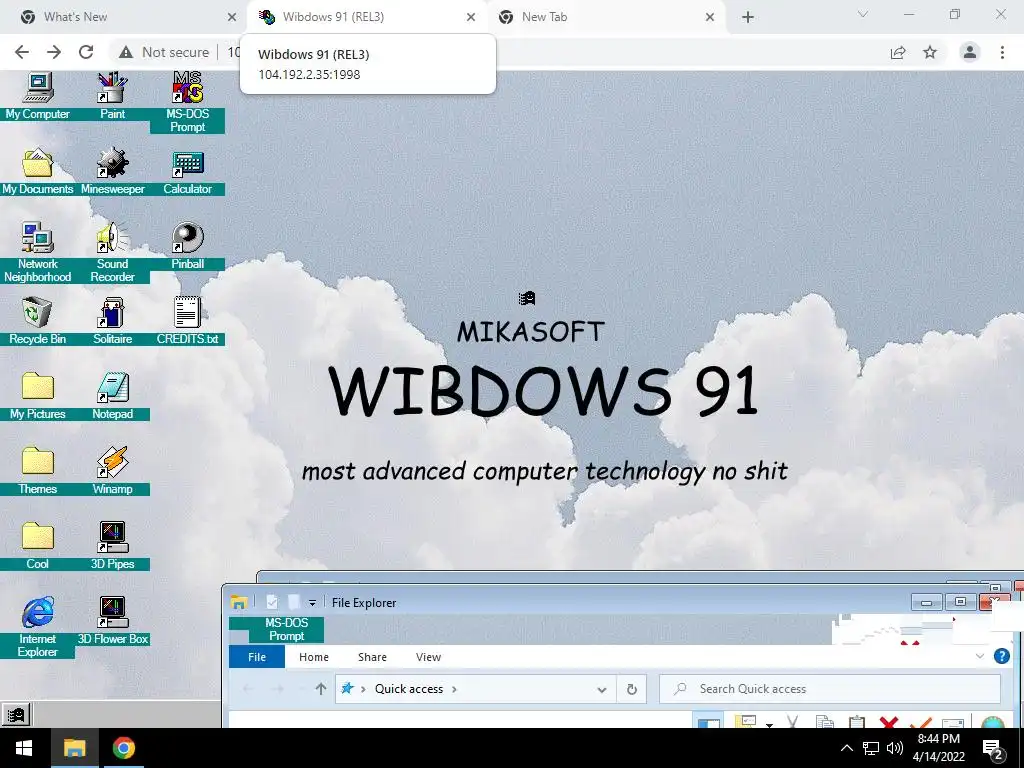Launch the Notepad shortcut
1024x768 pixels.
point(112,396)
